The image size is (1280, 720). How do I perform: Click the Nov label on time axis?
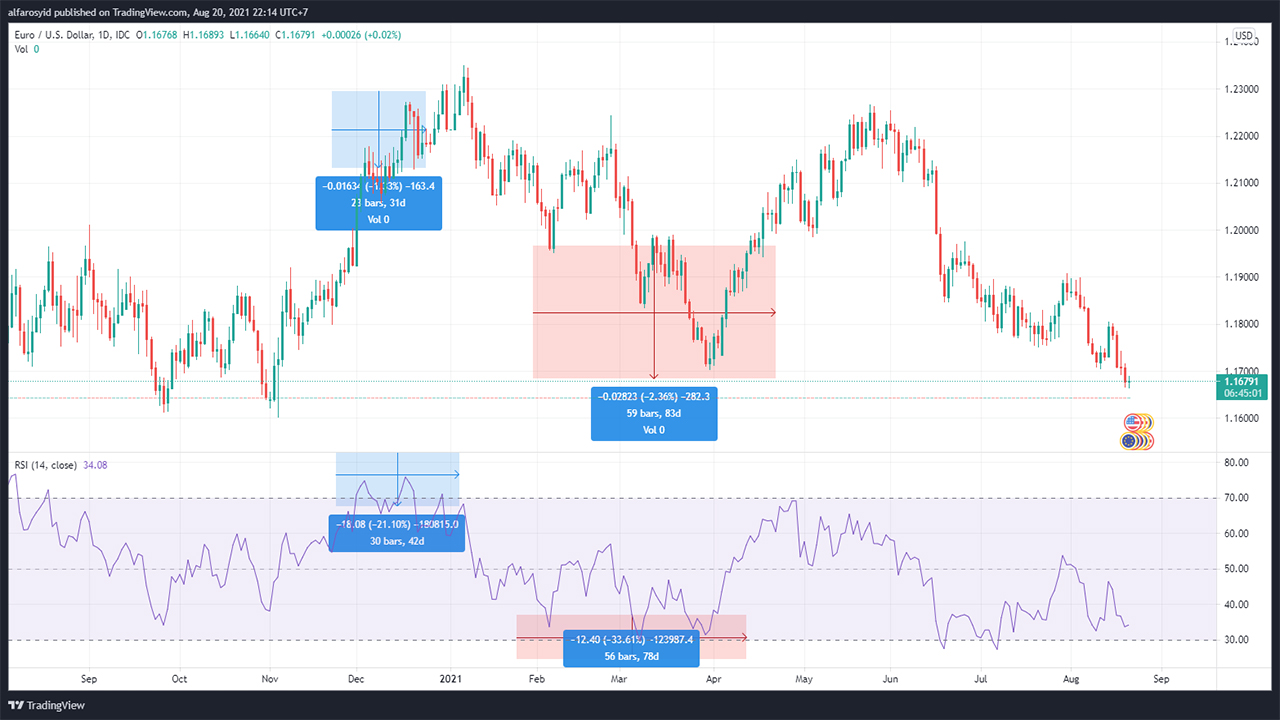270,678
